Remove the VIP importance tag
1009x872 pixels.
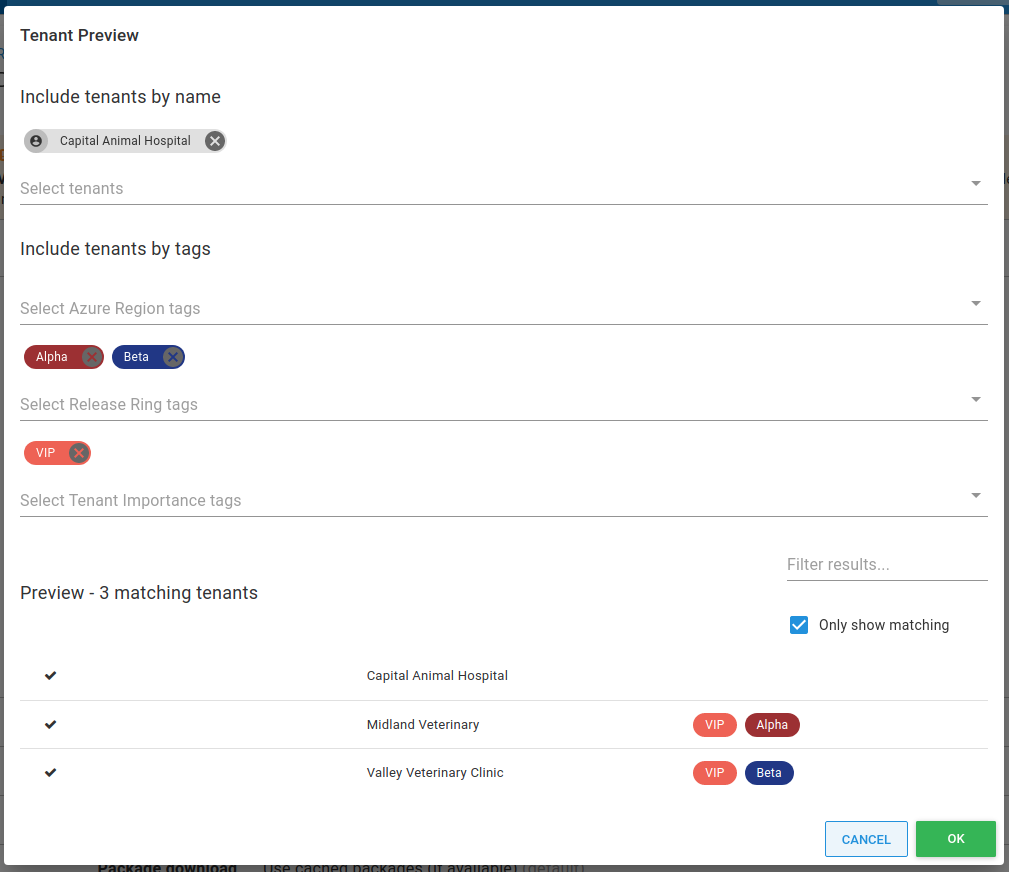tap(79, 453)
